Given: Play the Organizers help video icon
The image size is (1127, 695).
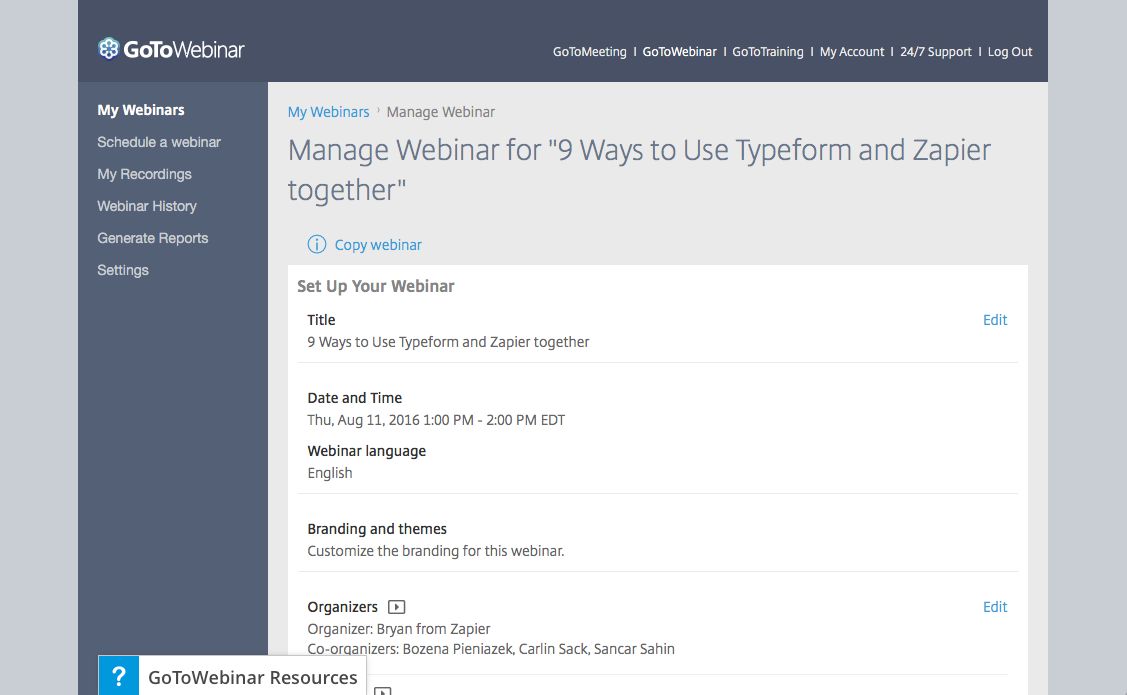Looking at the screenshot, I should pyautogui.click(x=397, y=607).
